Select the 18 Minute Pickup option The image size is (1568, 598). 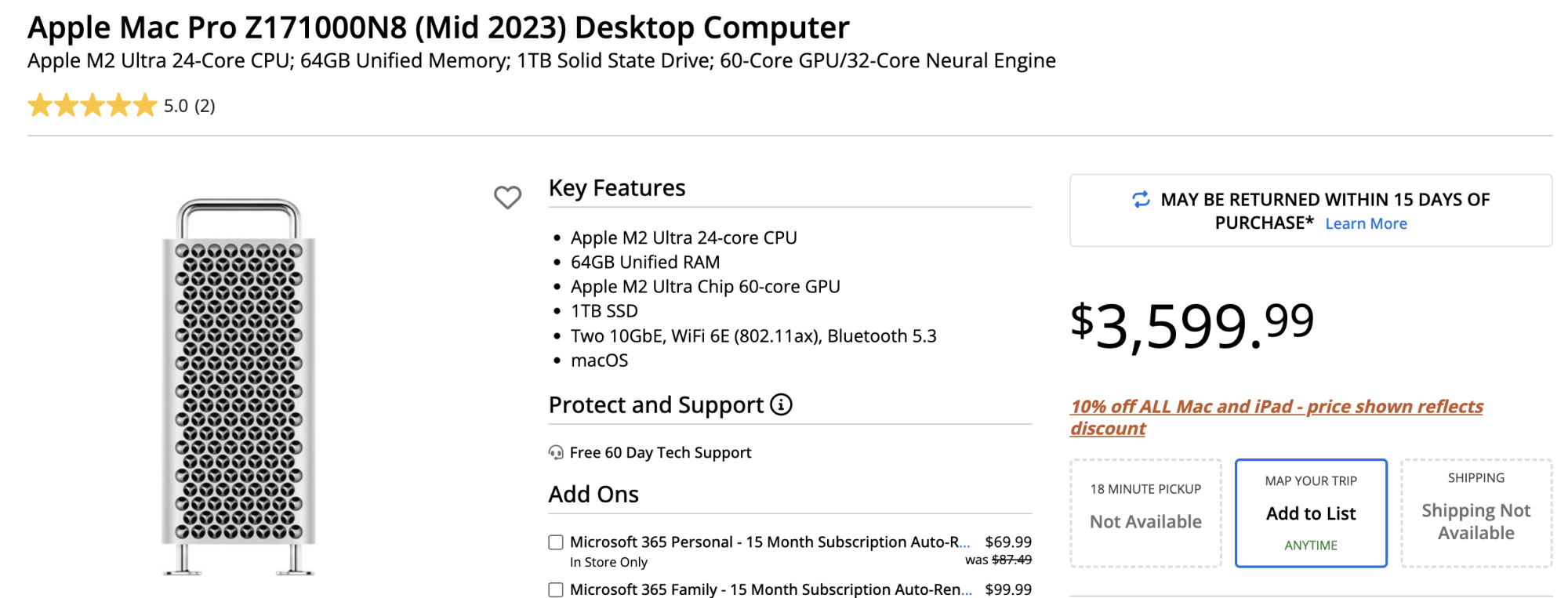click(1145, 513)
